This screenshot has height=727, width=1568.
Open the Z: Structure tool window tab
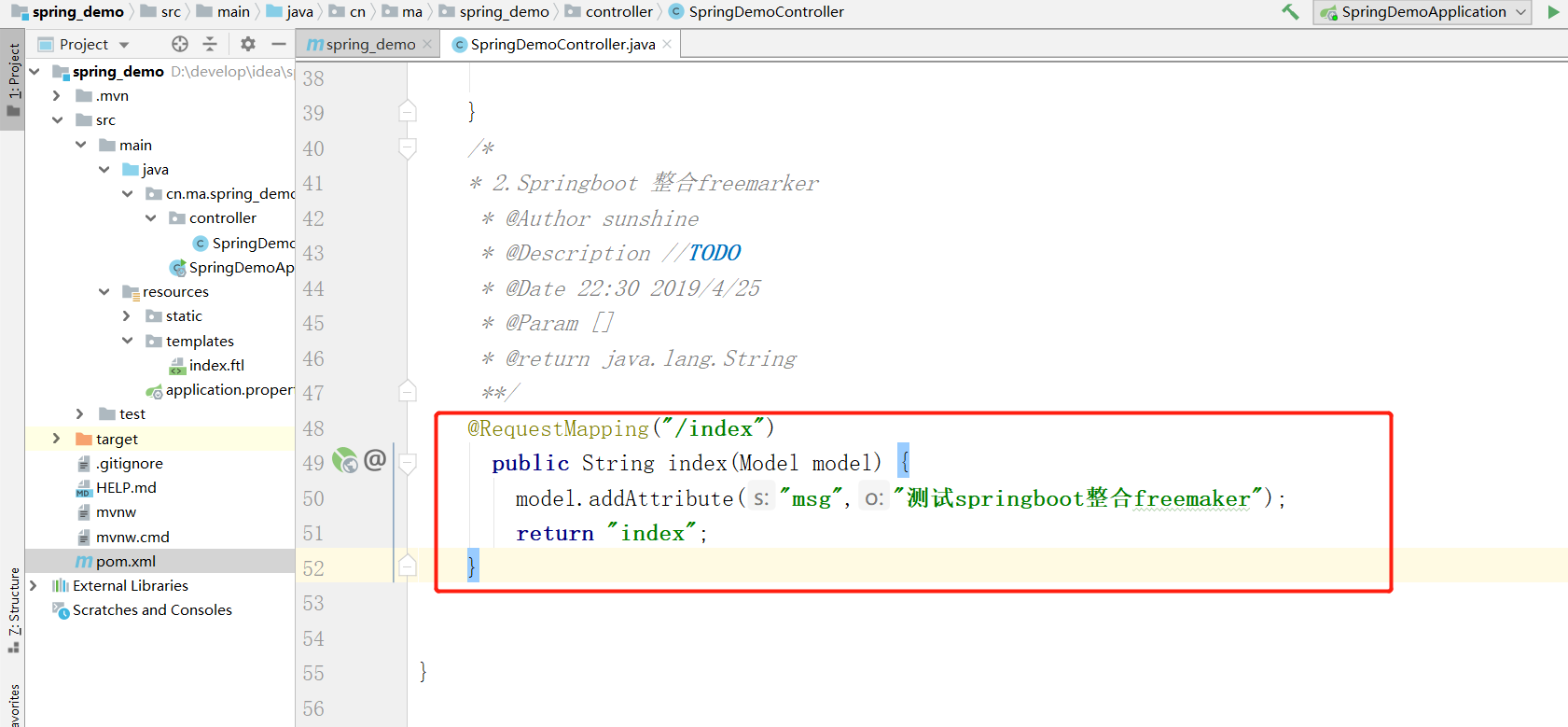coord(13,610)
